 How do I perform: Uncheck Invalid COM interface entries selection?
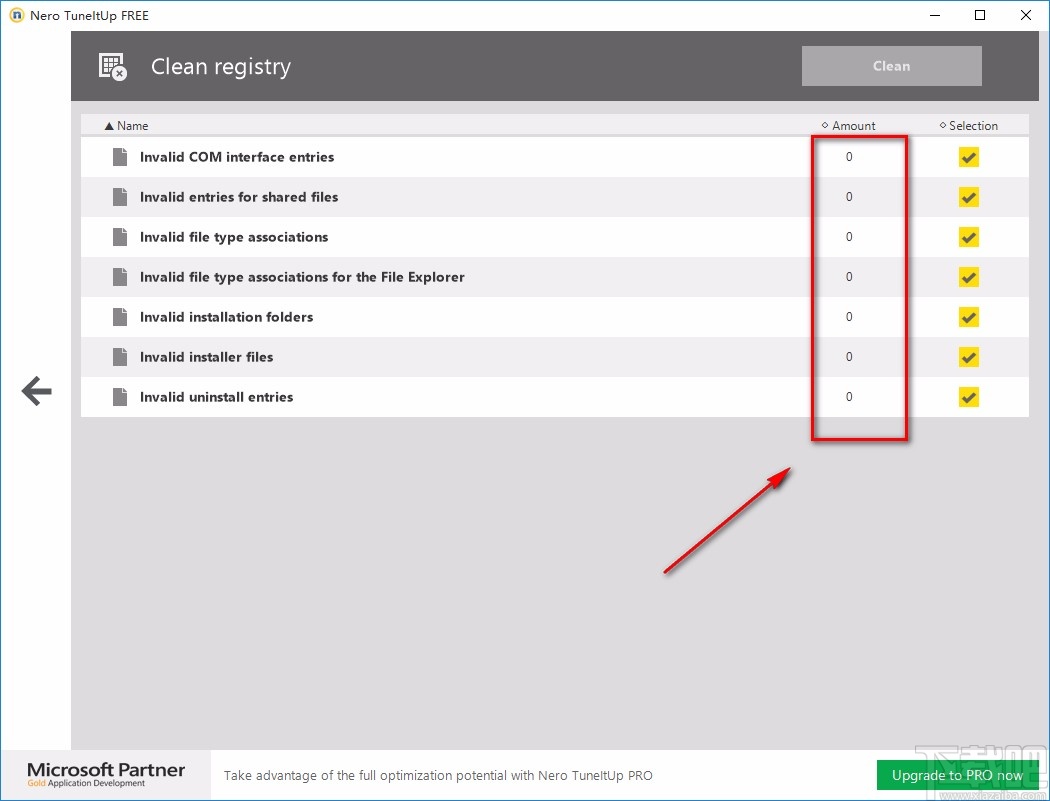[x=968, y=157]
